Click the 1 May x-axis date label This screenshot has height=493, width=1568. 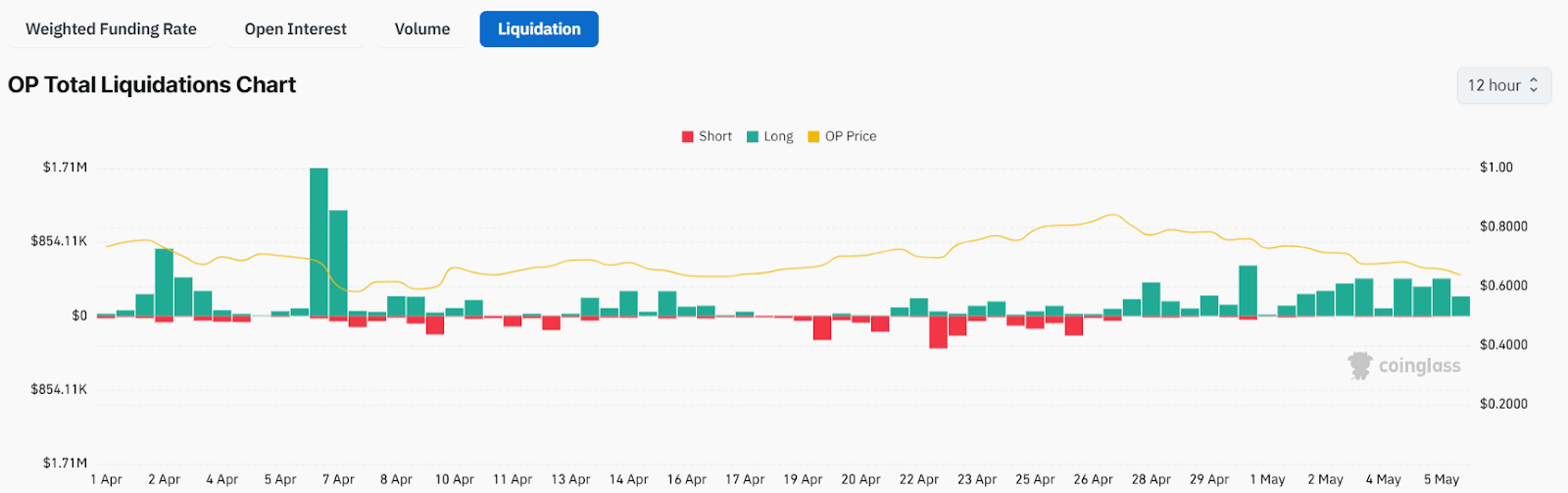click(1267, 479)
